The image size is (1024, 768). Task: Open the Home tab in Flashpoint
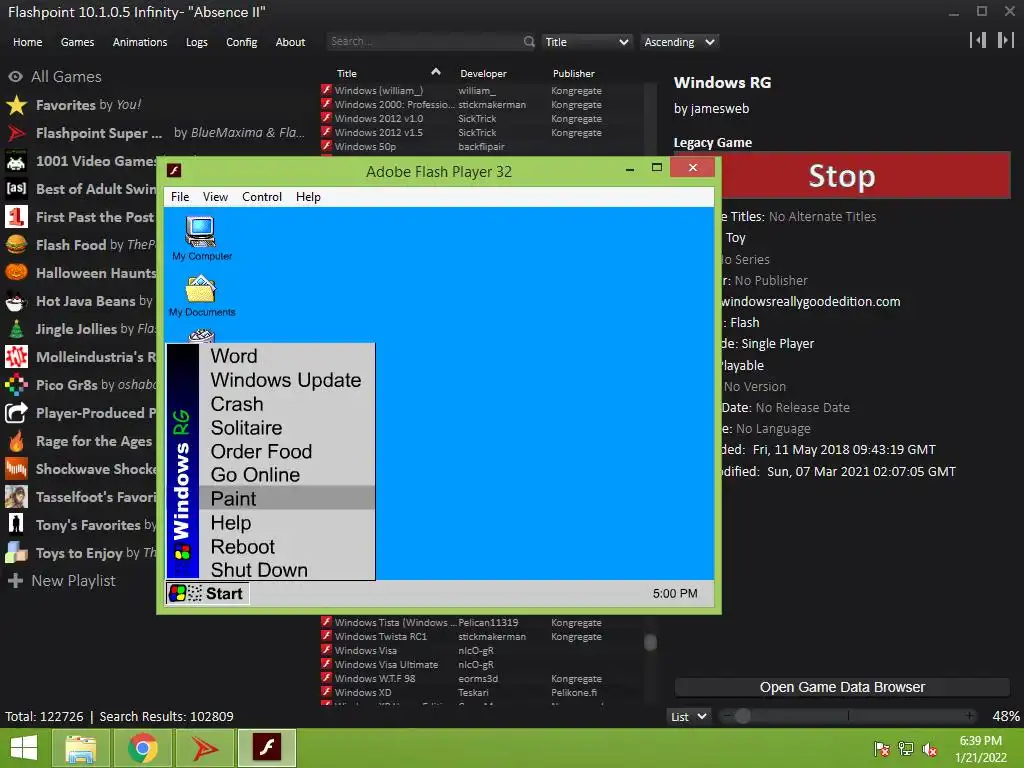[x=27, y=42]
